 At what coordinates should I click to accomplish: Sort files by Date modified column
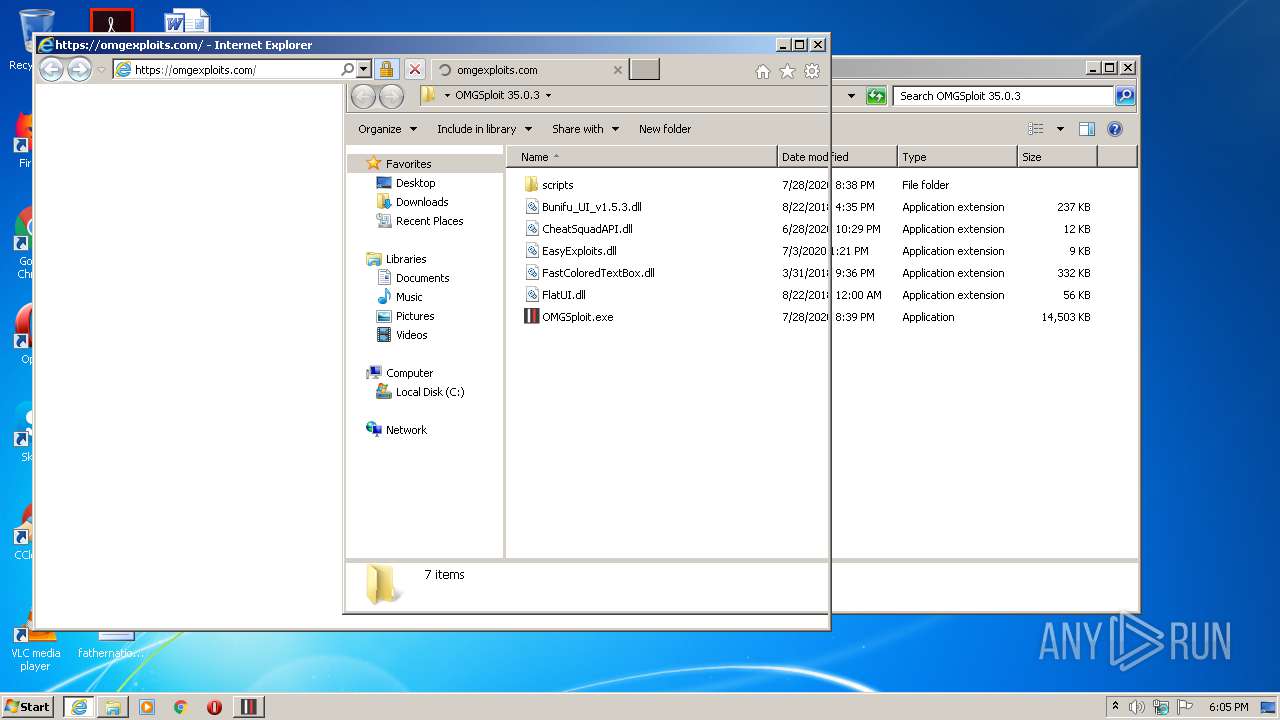836,157
